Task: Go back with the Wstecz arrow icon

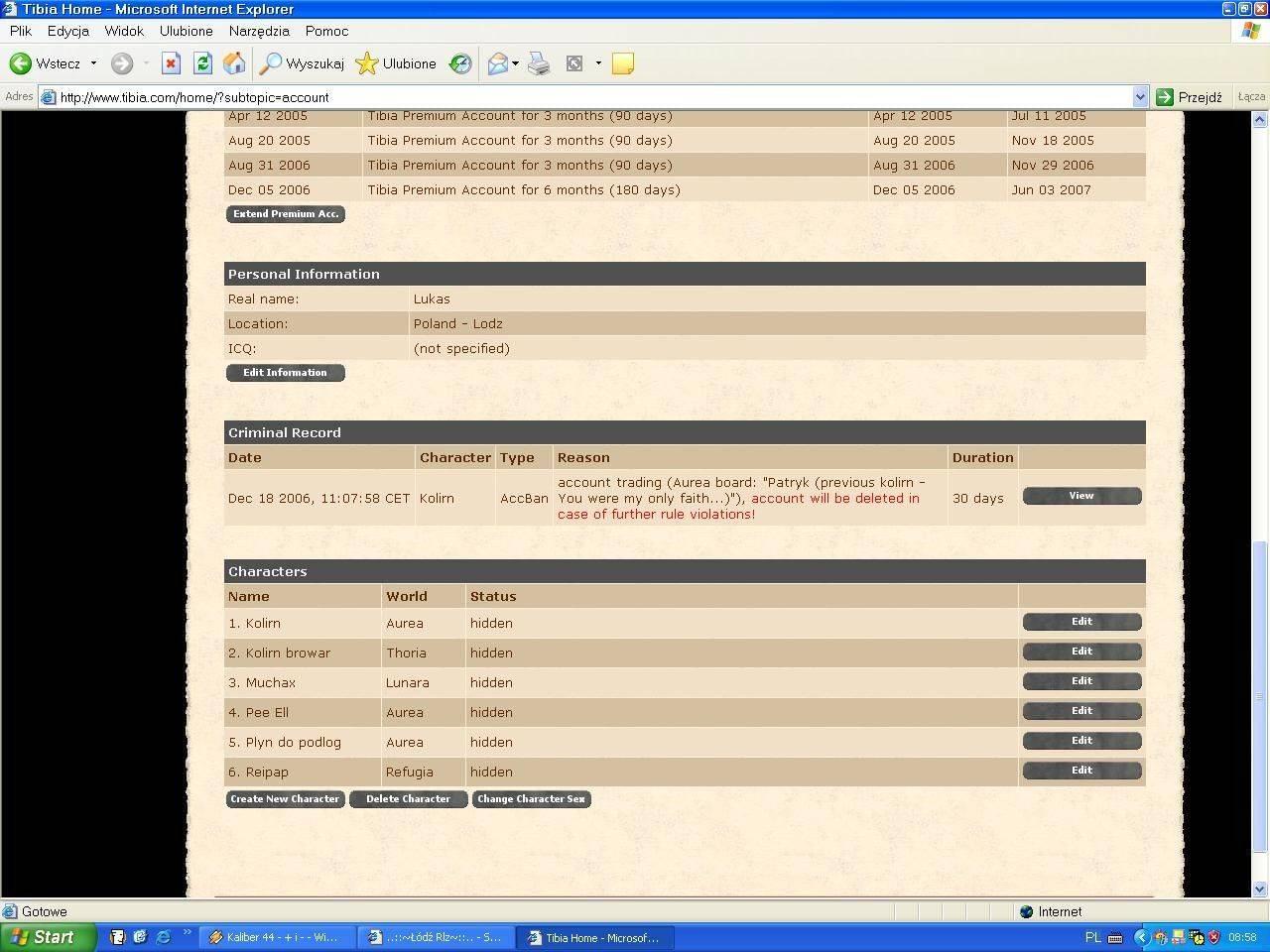Action: 20,63
